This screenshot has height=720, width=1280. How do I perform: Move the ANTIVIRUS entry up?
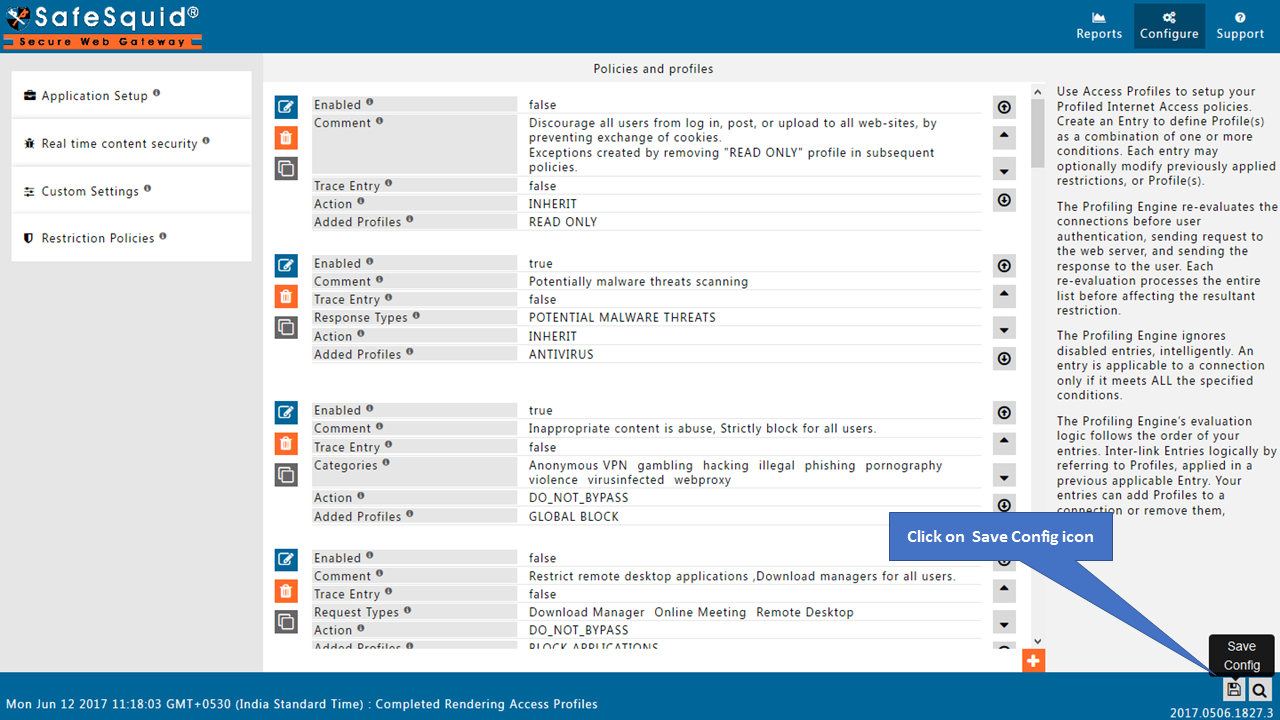click(1004, 295)
